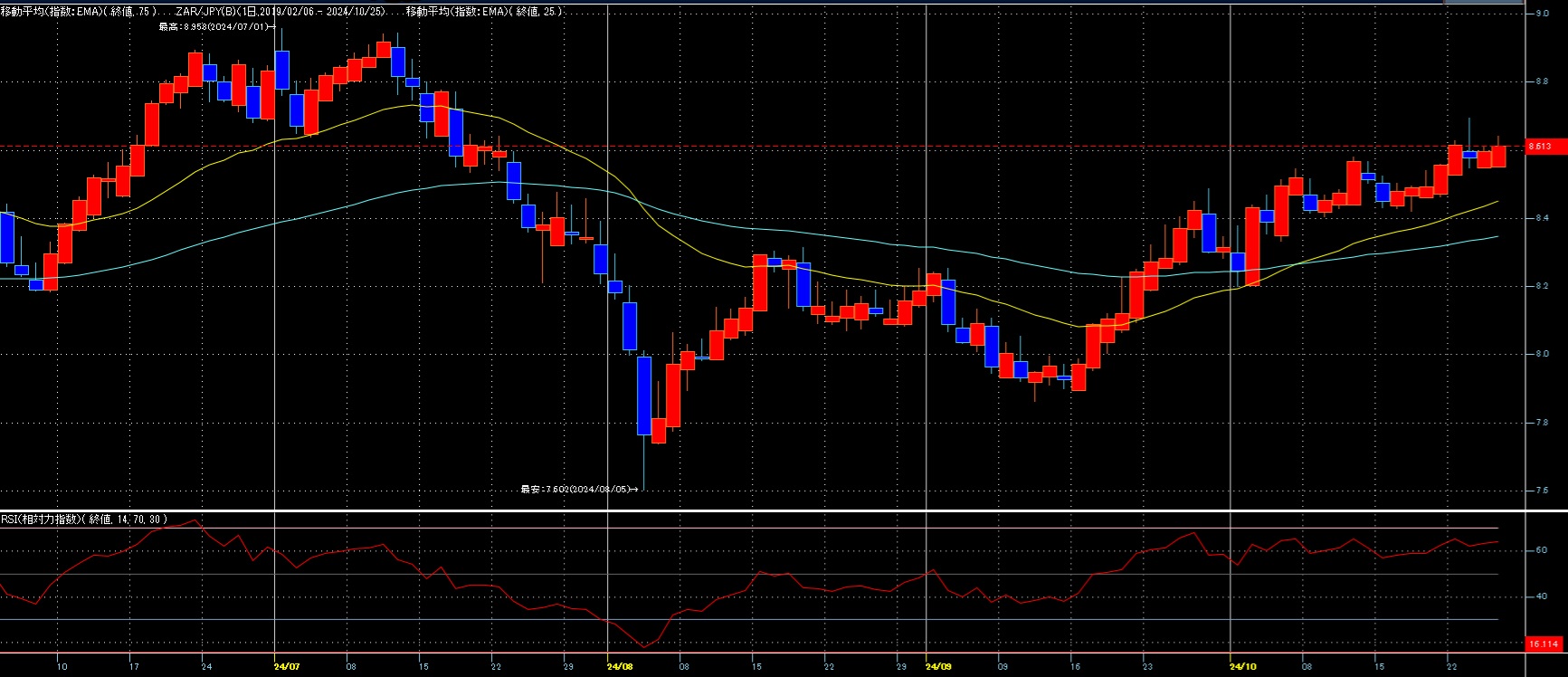
Task: Click the 7.8 price scale label
Action: click(1542, 423)
